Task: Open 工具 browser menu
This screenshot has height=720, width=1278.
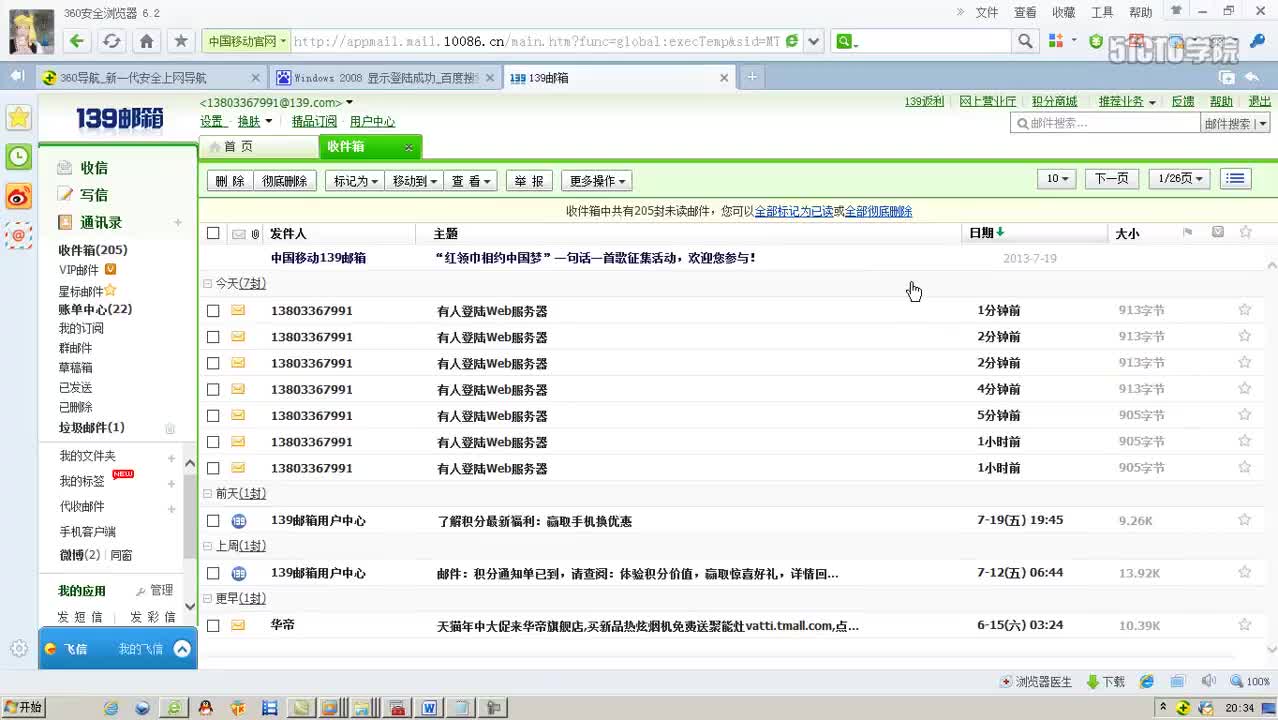Action: [x=1102, y=12]
